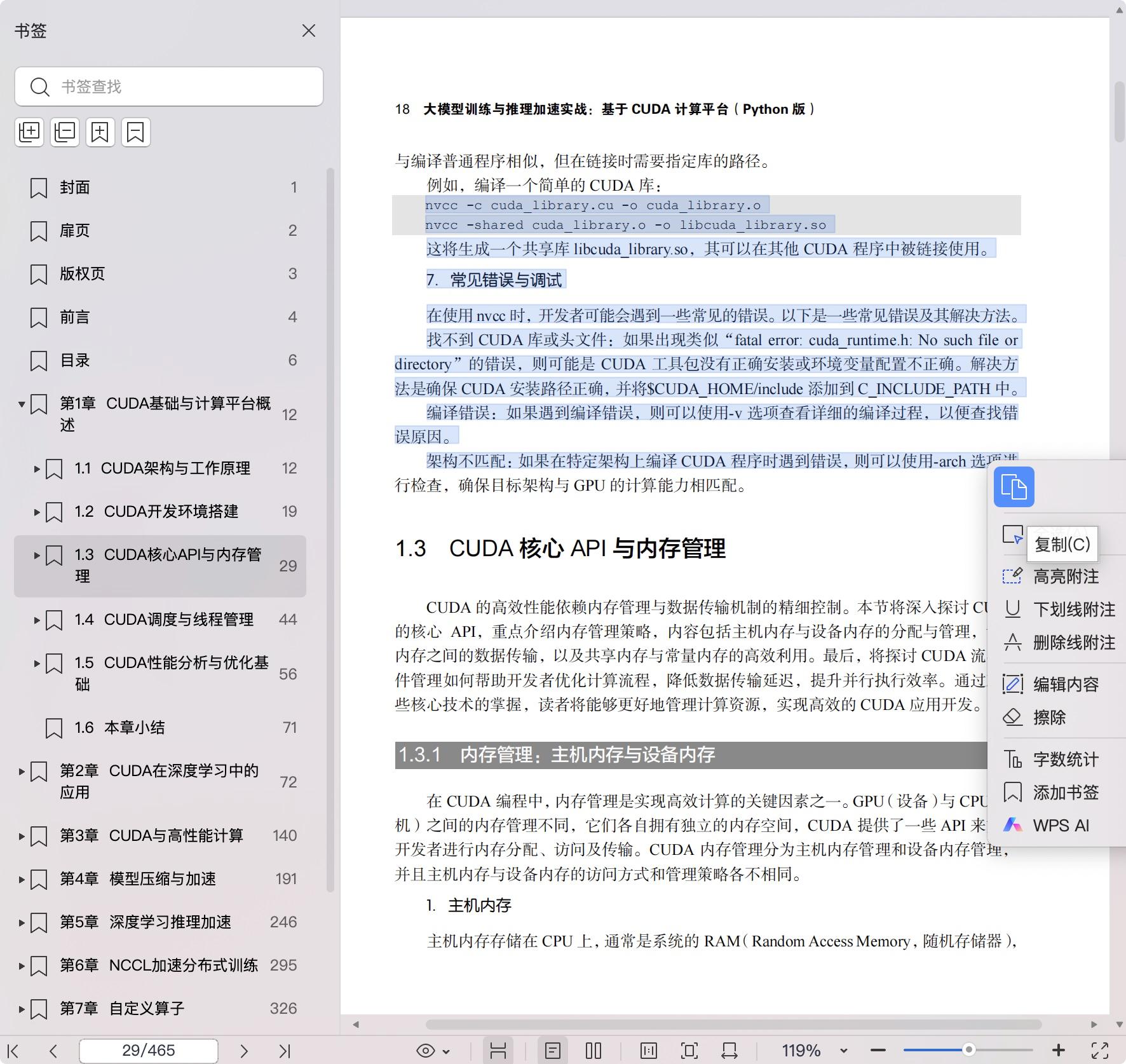
Task: Go to the first page button
Action: click(13, 1051)
